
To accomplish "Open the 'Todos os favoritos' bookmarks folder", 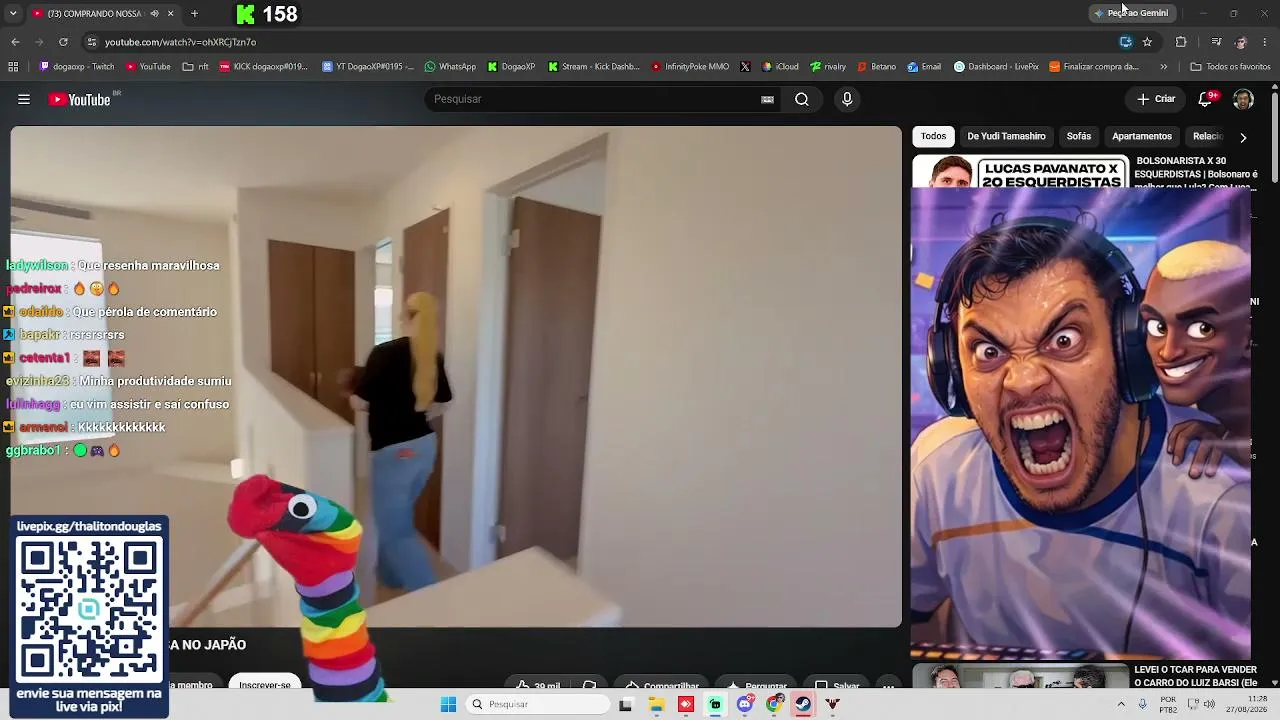I will [1230, 67].
